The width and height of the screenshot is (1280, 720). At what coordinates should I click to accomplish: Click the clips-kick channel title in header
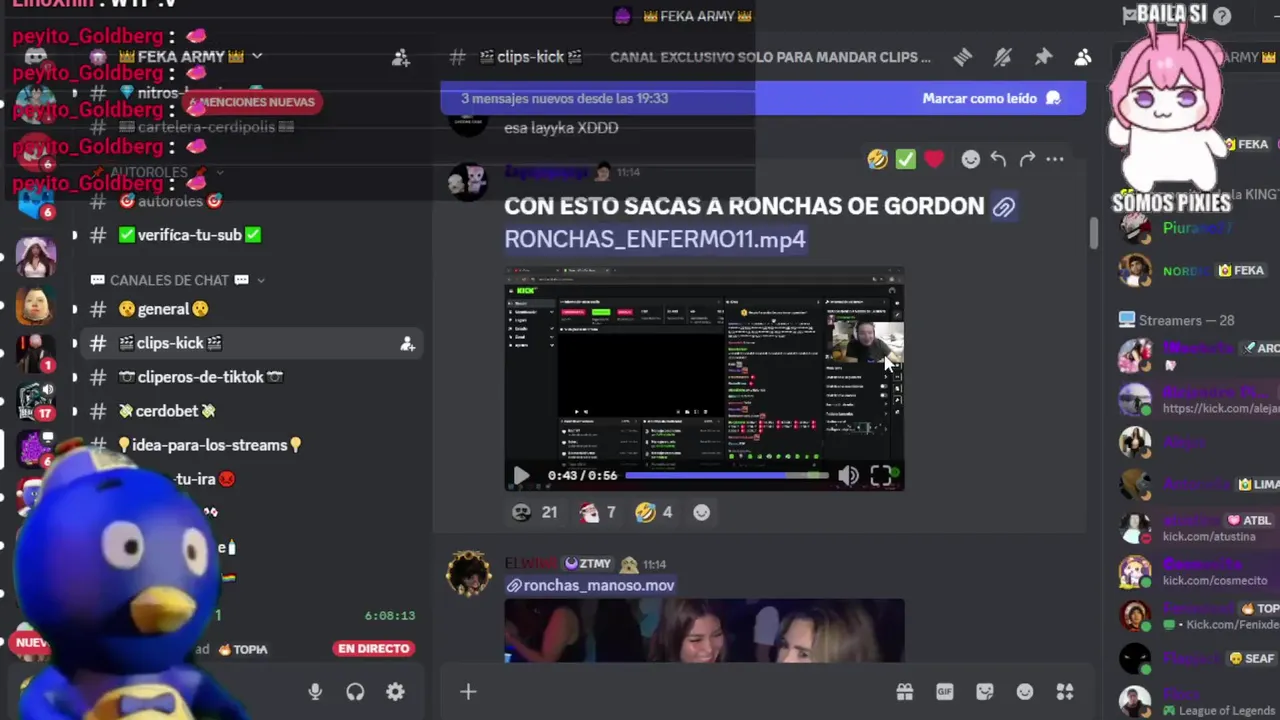point(531,57)
